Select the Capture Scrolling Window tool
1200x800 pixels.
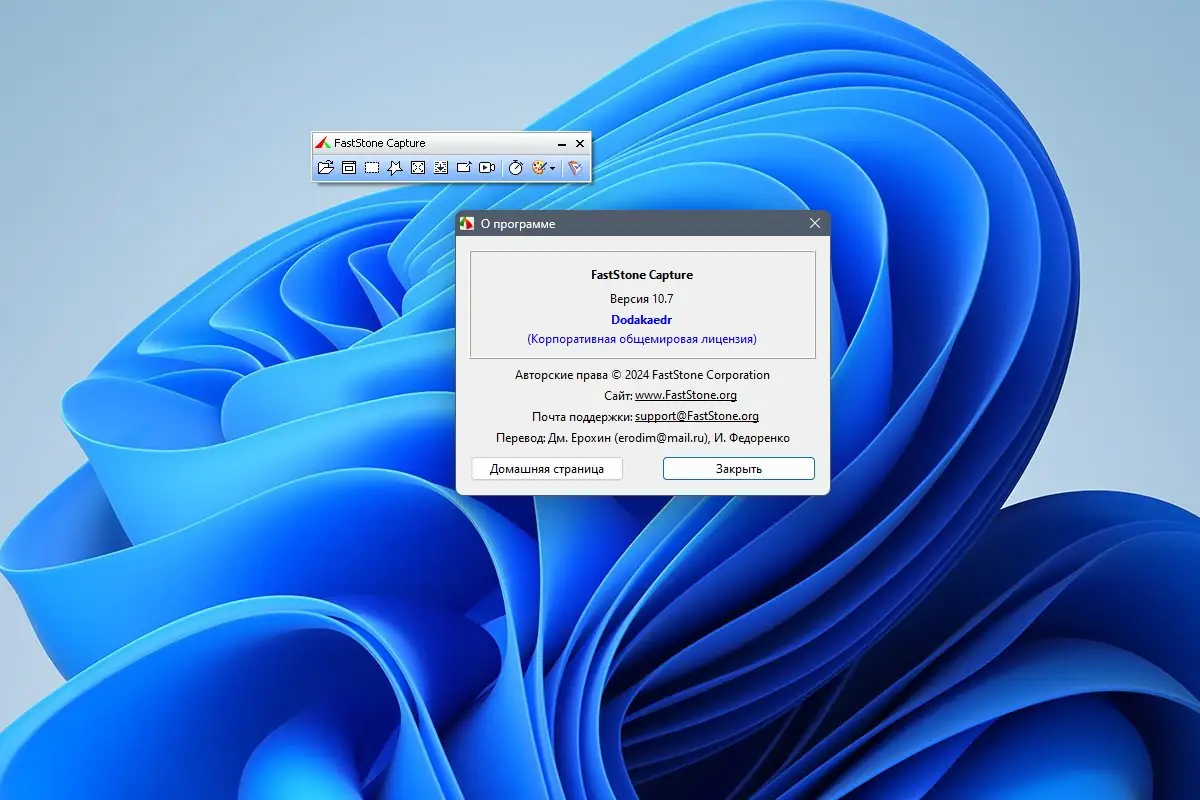click(441, 168)
